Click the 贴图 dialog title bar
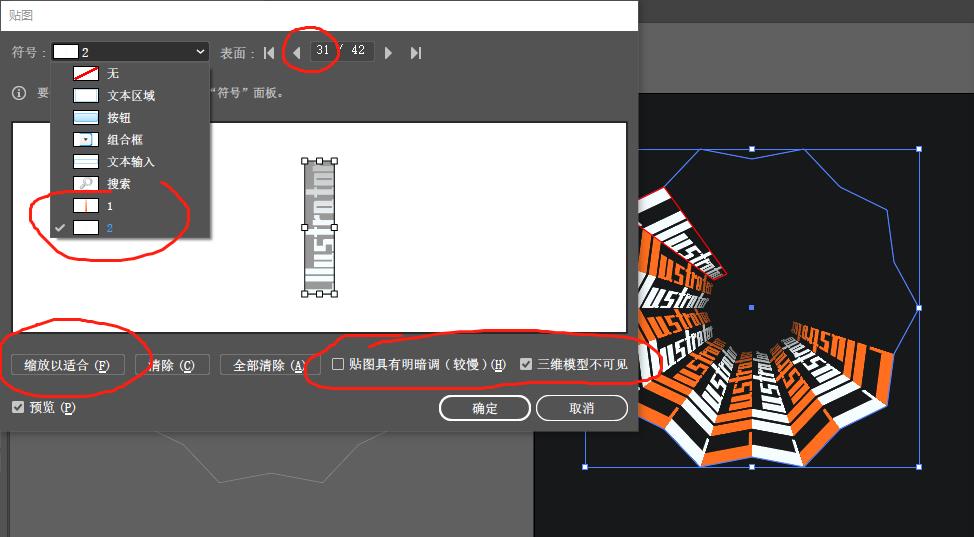Image resolution: width=974 pixels, height=537 pixels. pos(319,16)
